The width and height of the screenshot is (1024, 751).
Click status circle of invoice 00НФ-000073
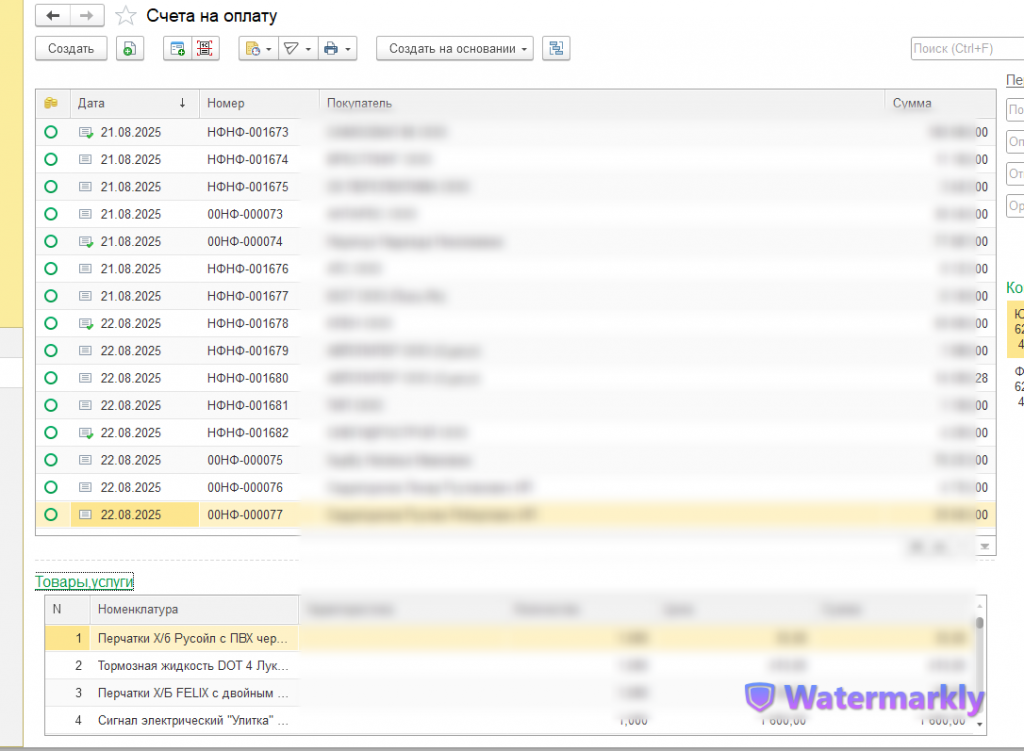point(51,214)
